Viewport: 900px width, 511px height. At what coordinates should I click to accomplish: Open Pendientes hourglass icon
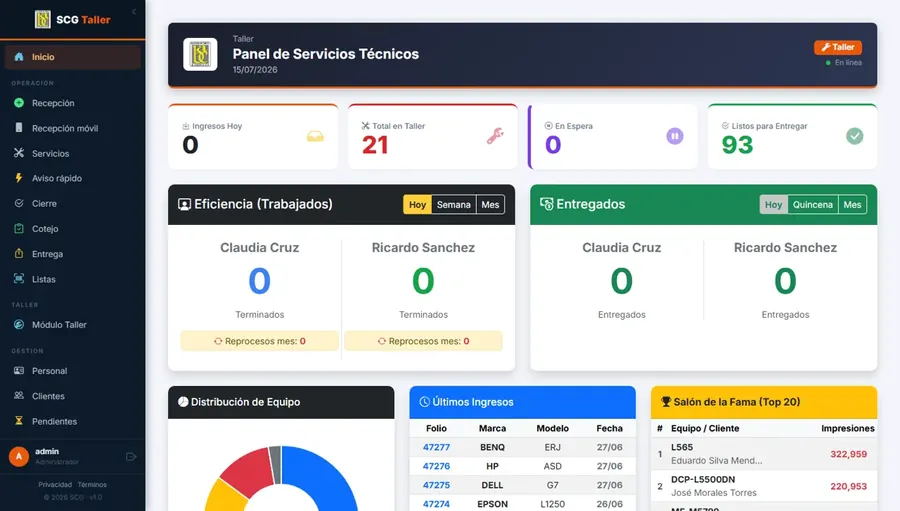(19, 421)
